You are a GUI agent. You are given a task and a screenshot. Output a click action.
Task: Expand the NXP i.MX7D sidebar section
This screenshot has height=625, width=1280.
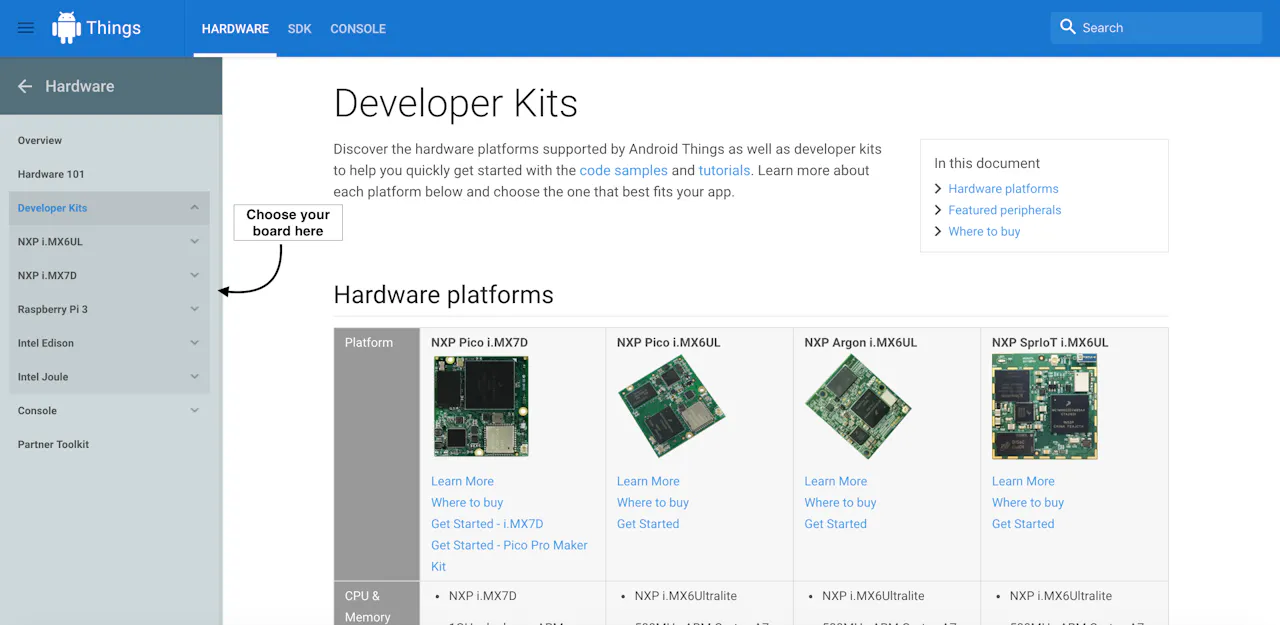194,275
